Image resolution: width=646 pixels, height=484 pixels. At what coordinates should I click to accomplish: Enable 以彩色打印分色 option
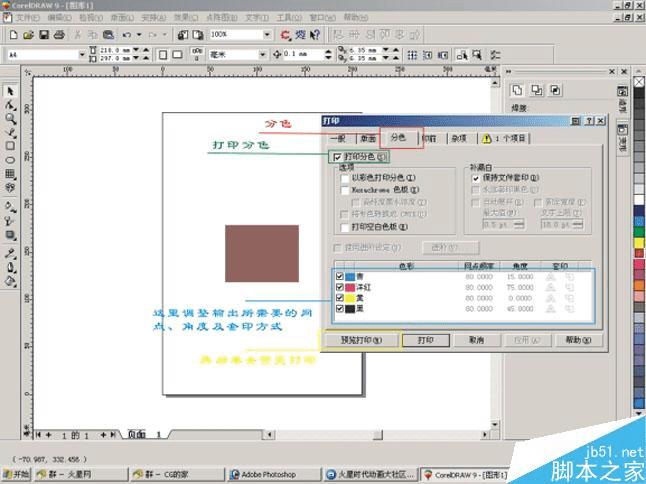coord(345,178)
